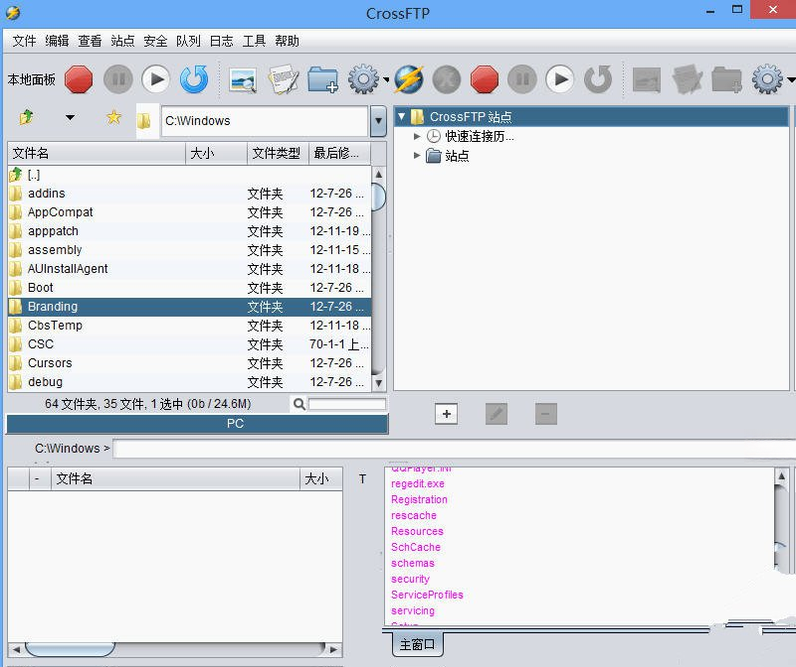Click the local edit file notepad icon

point(283,79)
